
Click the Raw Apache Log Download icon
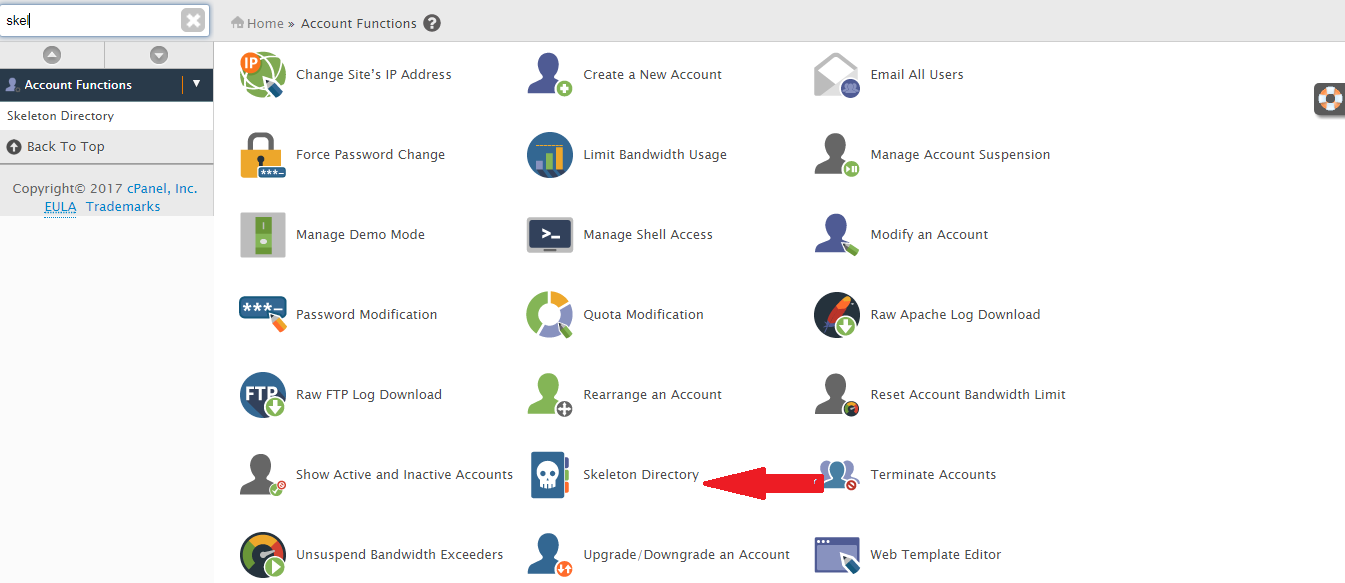point(837,315)
